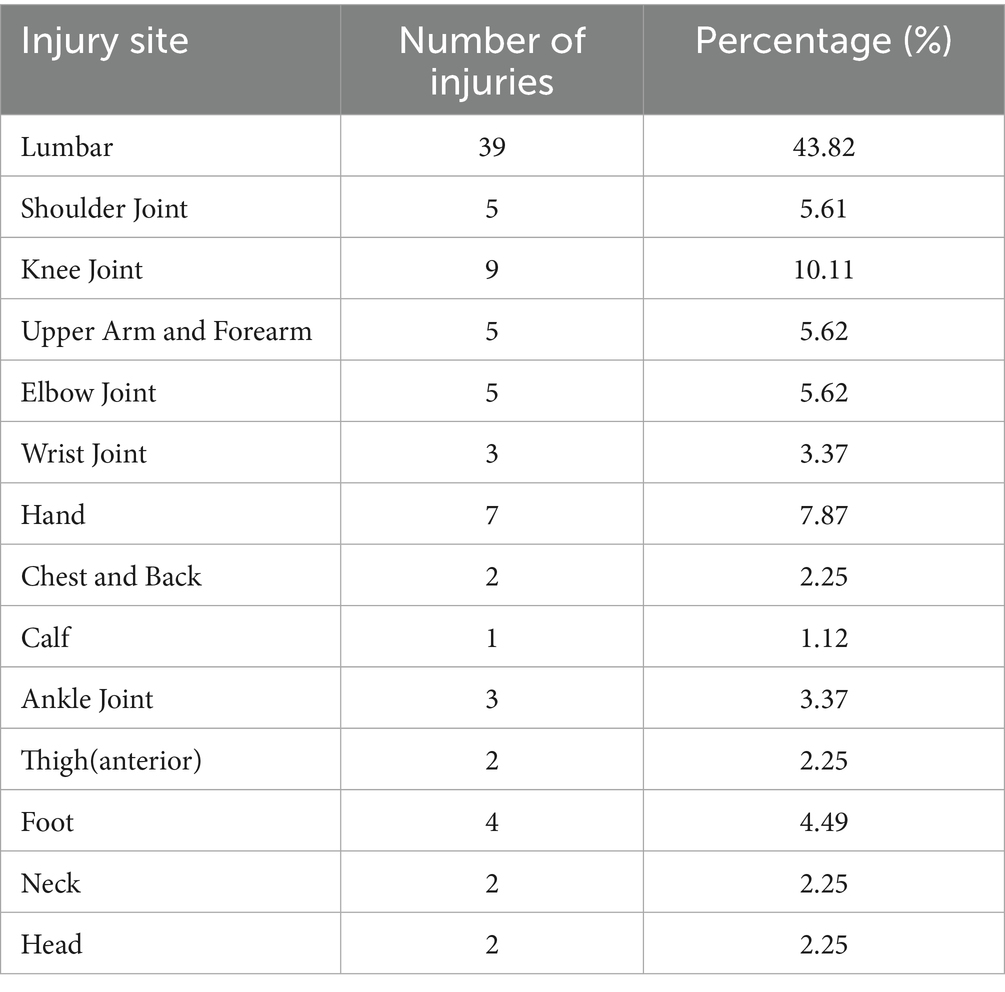
Task: Click the Thigh(anterior) row label
Action: 111,760
